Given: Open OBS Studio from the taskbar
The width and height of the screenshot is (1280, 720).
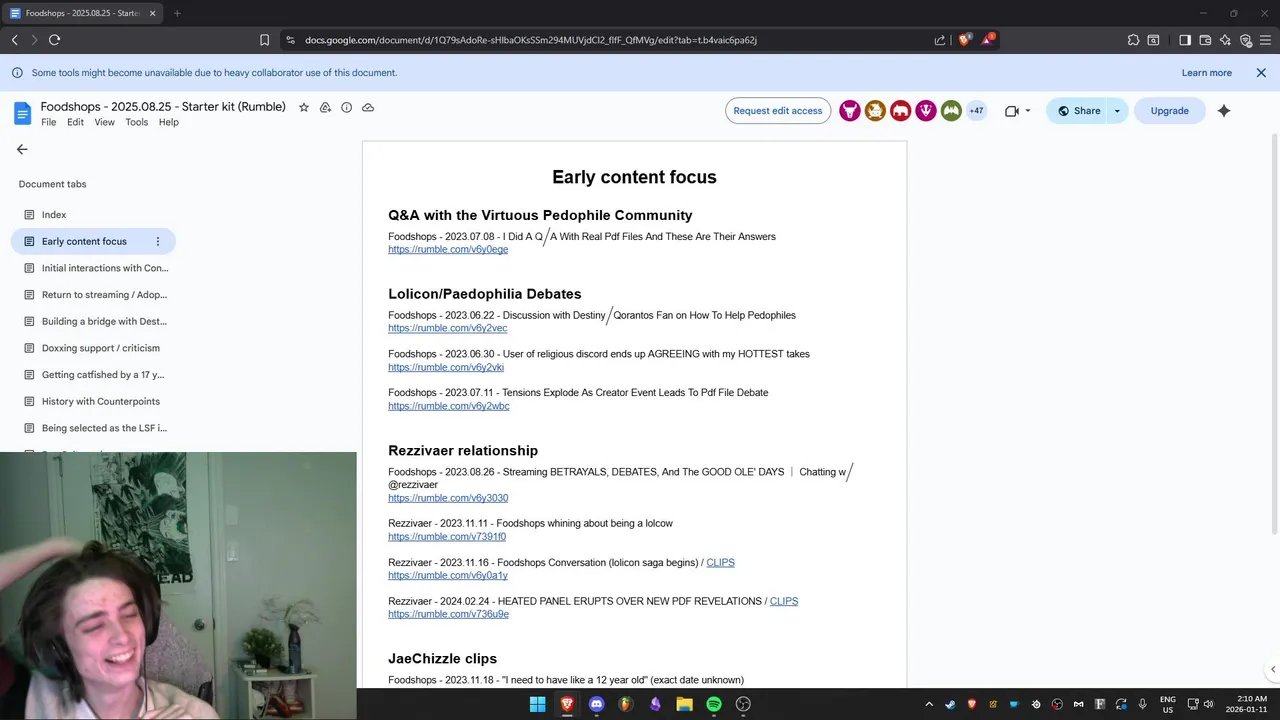Looking at the screenshot, I should 743,704.
